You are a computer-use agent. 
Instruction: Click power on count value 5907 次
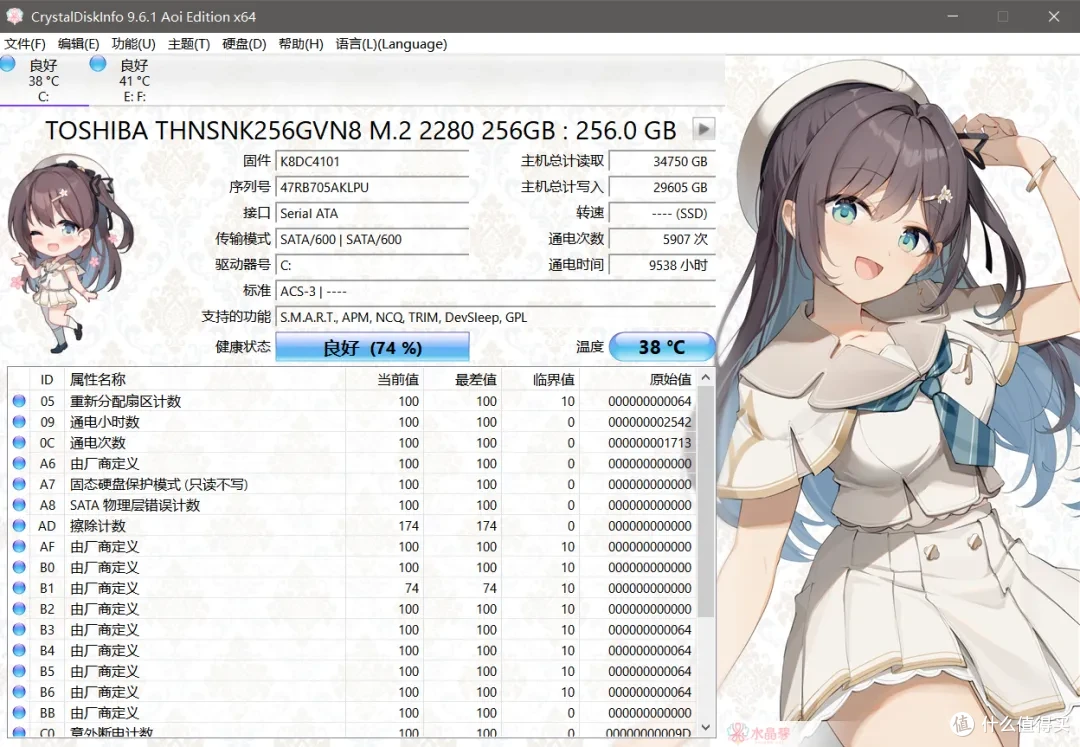pyautogui.click(x=663, y=240)
